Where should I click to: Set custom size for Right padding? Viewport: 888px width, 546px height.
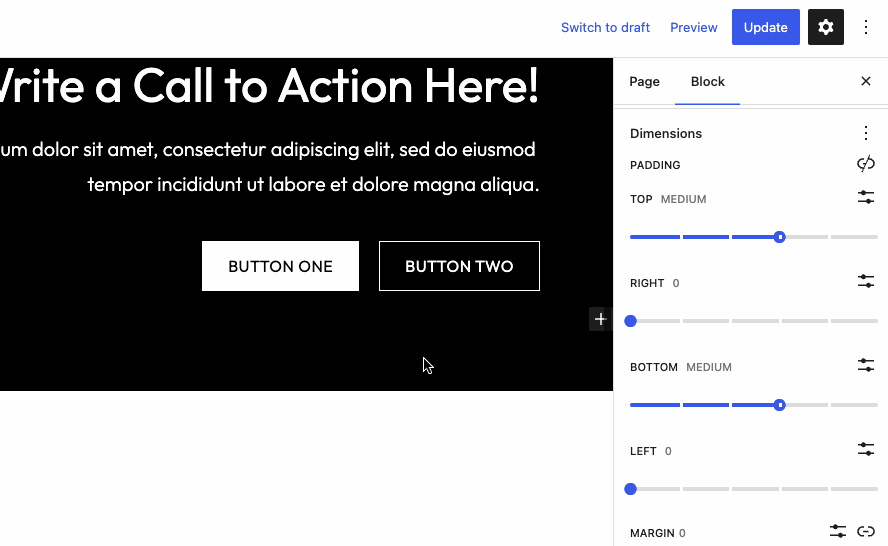[866, 282]
